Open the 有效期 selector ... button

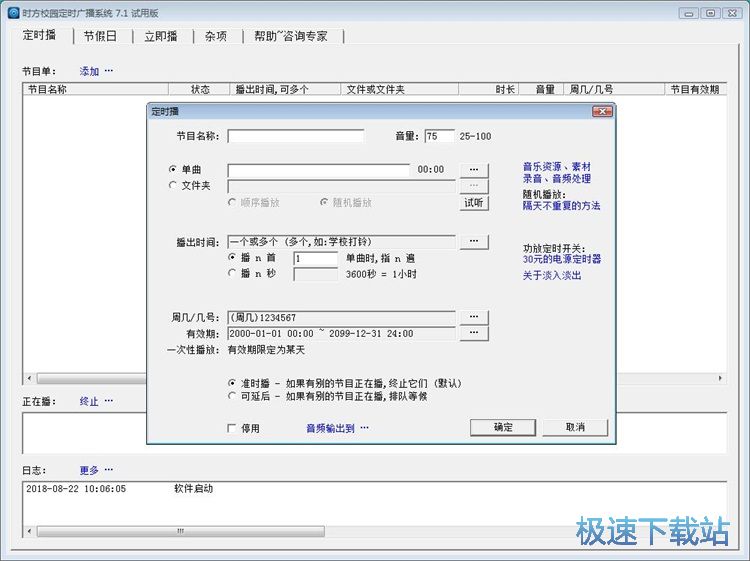pyautogui.click(x=474, y=333)
